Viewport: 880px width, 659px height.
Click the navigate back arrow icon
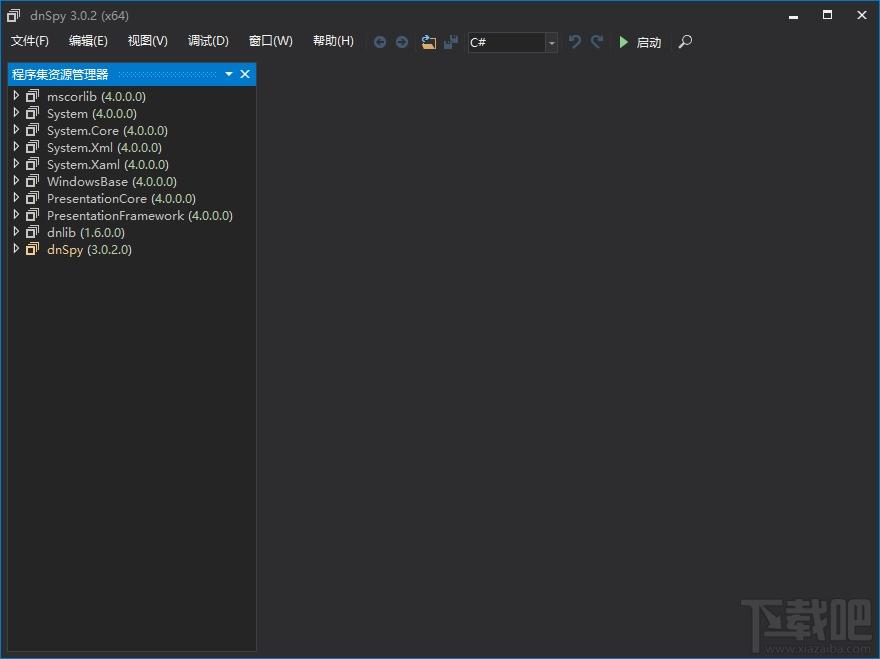point(379,42)
